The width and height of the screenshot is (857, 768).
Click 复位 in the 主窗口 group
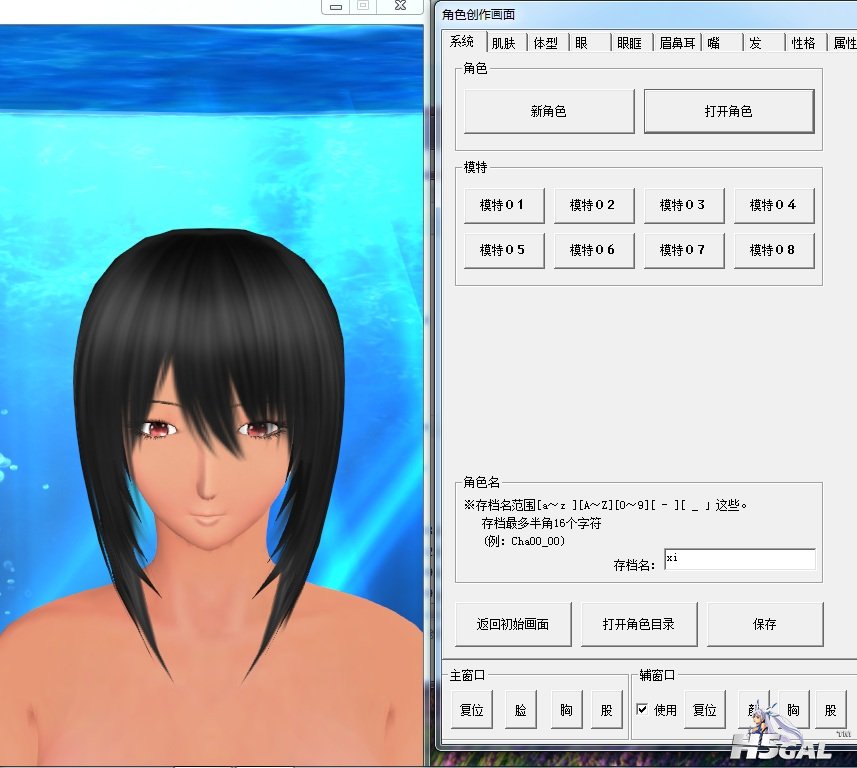point(471,710)
